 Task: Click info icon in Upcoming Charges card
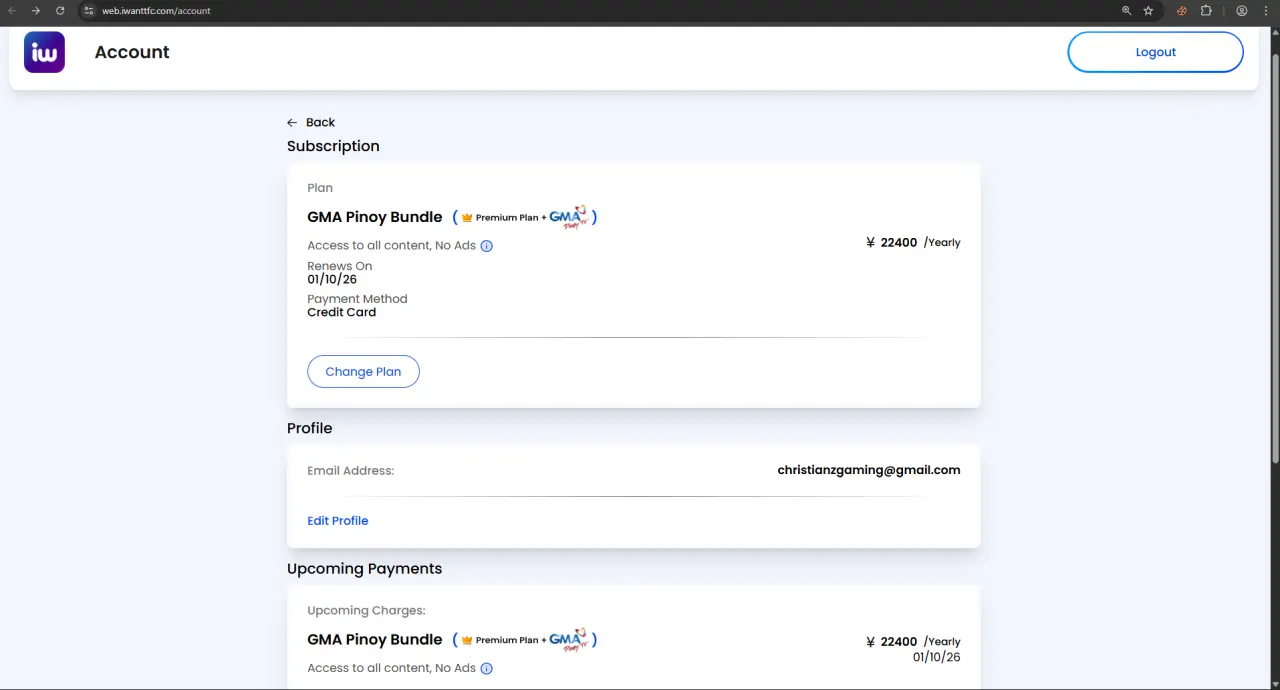coord(487,668)
